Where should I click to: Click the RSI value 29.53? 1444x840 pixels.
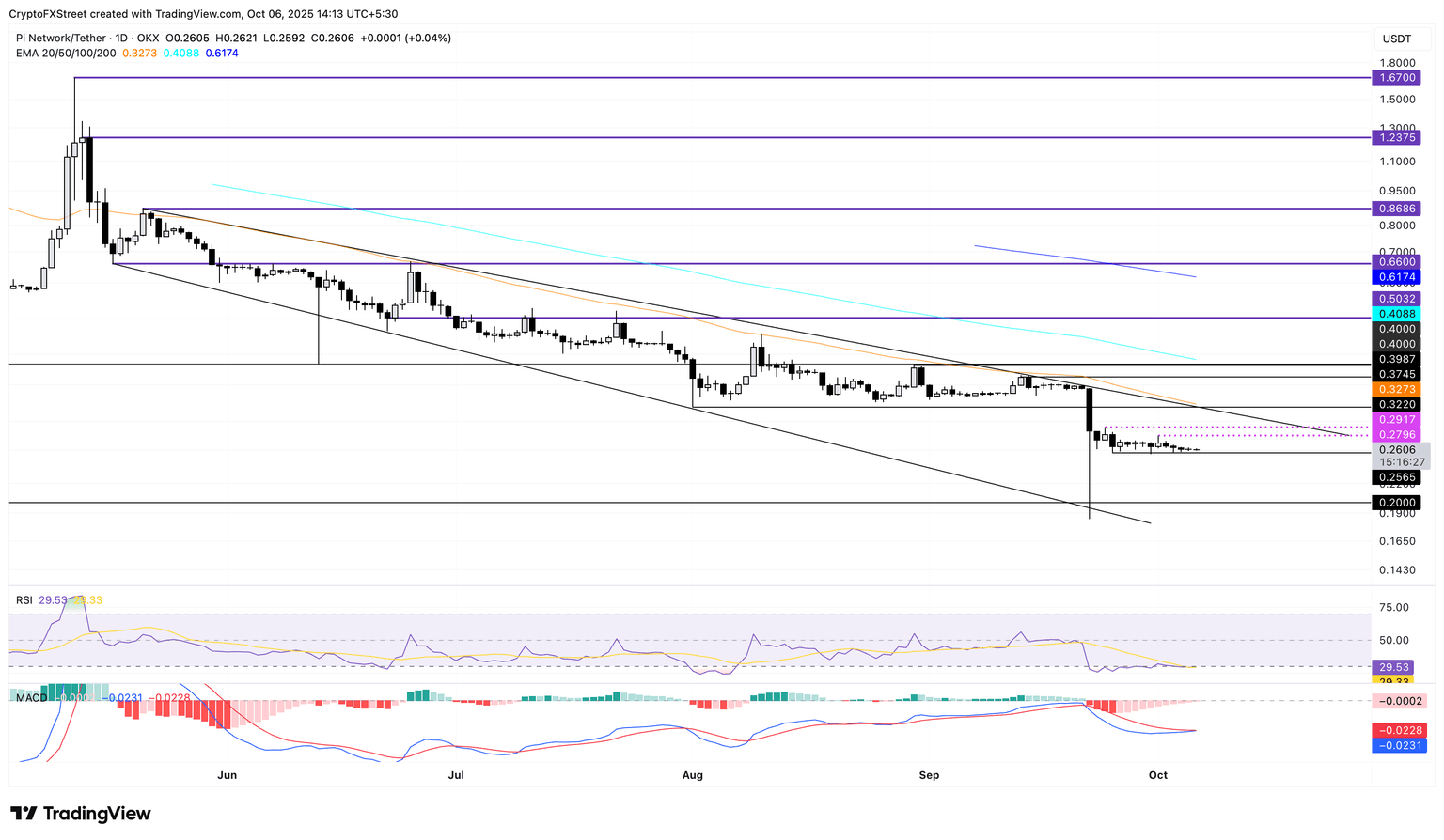(52, 599)
